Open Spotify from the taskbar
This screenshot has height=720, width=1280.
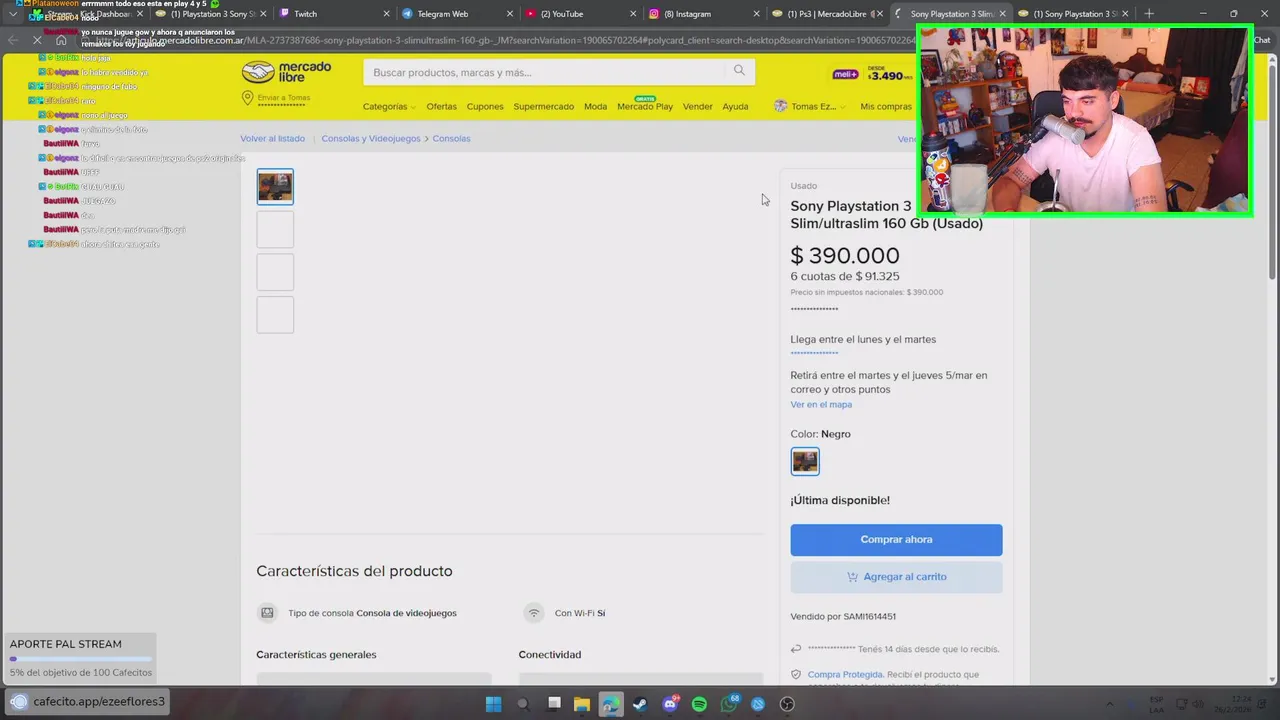tap(699, 704)
